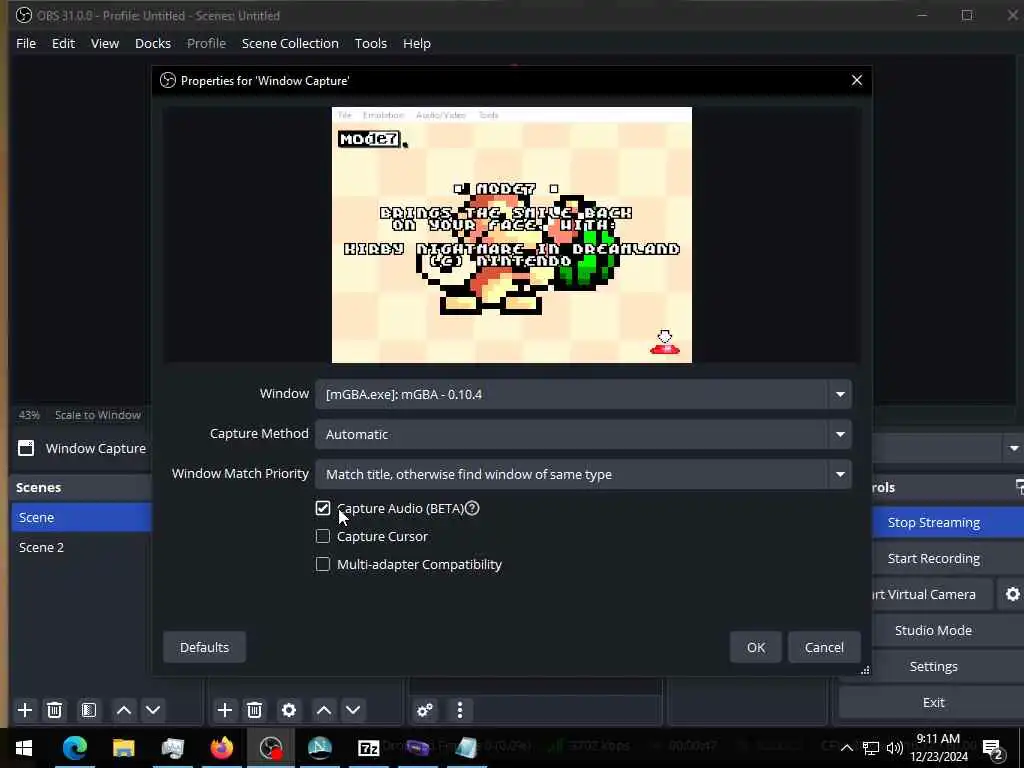This screenshot has height=768, width=1024.
Task: Move scene up with the Scenes up arrow
Action: pyautogui.click(x=123, y=710)
